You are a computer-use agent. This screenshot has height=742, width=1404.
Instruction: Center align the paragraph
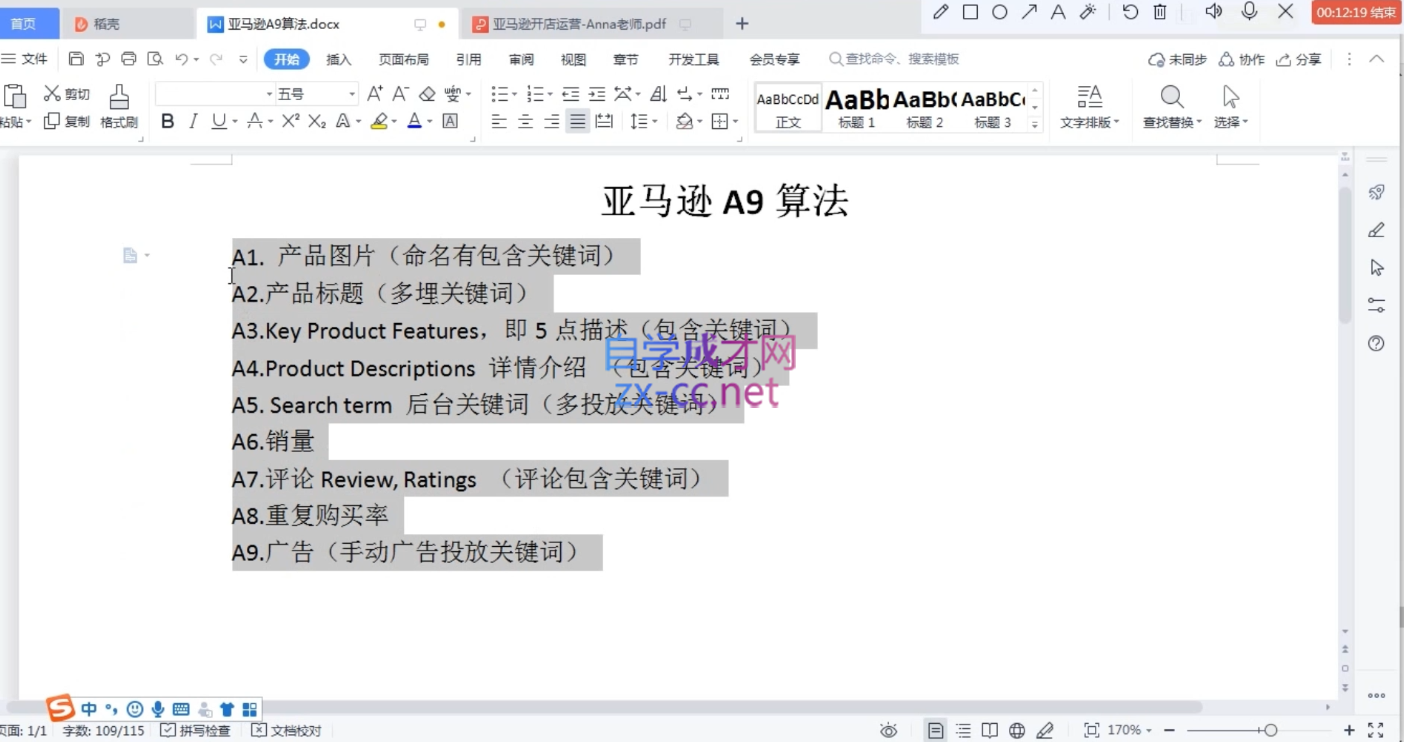525,121
